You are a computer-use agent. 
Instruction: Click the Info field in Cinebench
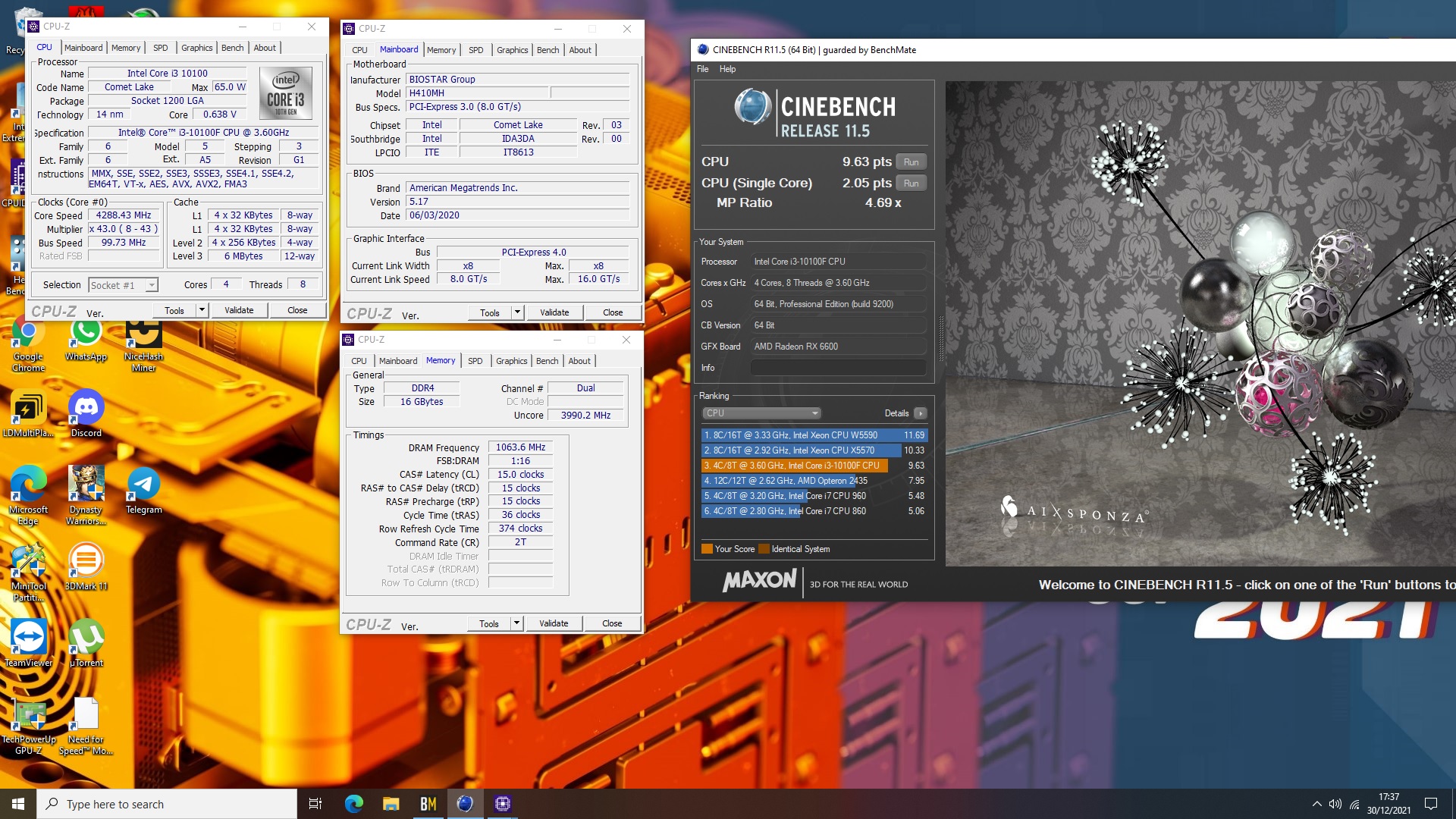(x=838, y=368)
